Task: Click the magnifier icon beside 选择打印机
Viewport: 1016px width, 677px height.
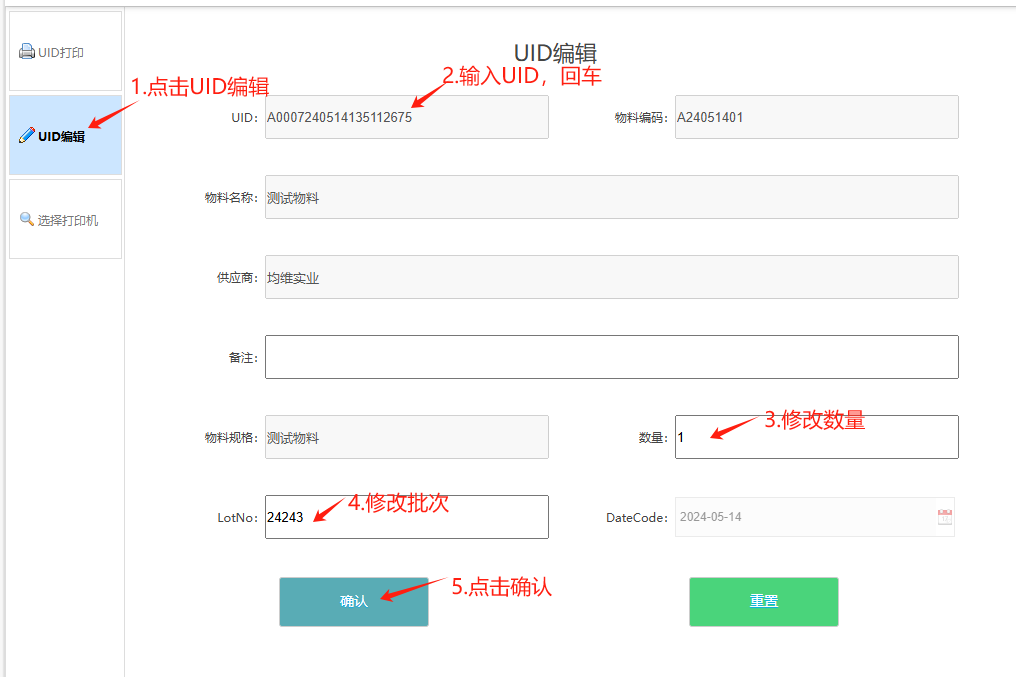Action: click(27, 219)
